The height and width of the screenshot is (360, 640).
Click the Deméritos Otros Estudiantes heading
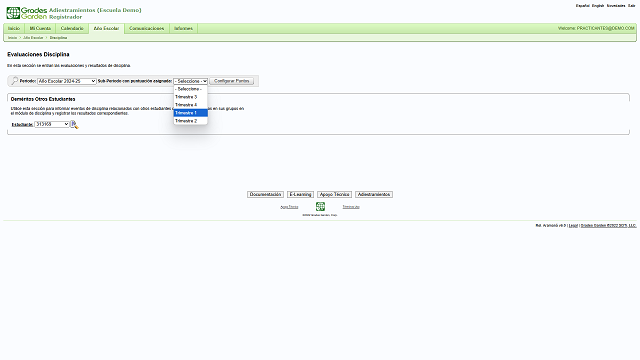coord(43,99)
